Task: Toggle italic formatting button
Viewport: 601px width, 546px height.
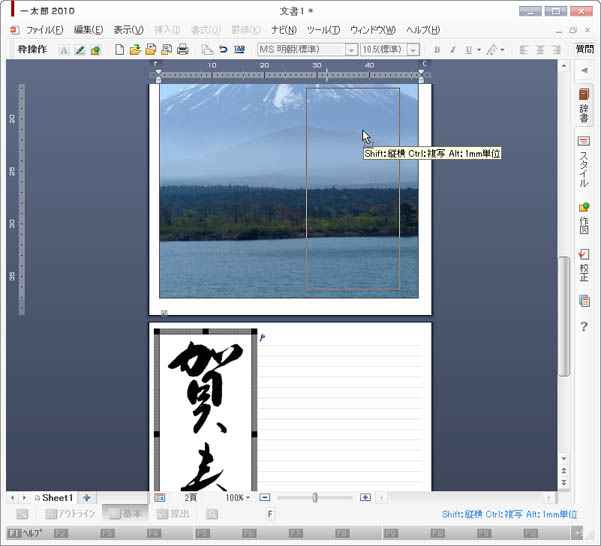Action: [x=452, y=49]
